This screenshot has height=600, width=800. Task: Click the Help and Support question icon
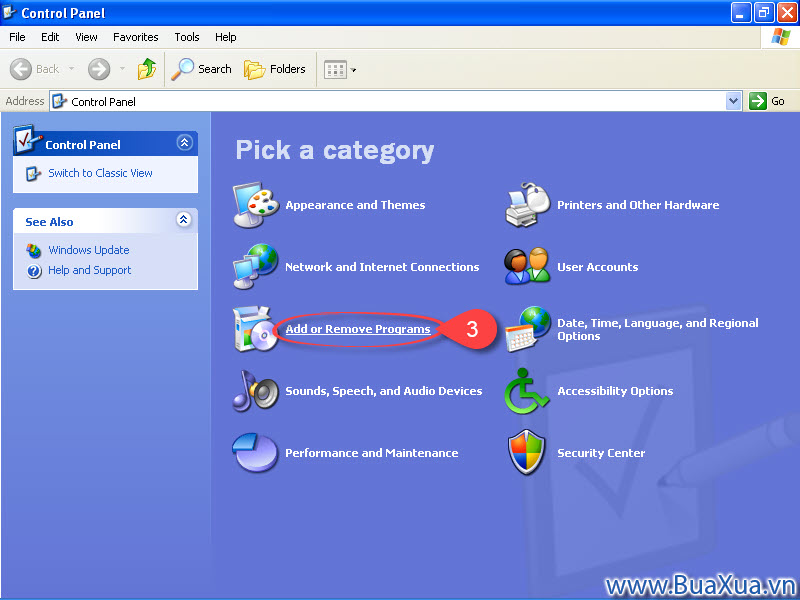tap(34, 270)
